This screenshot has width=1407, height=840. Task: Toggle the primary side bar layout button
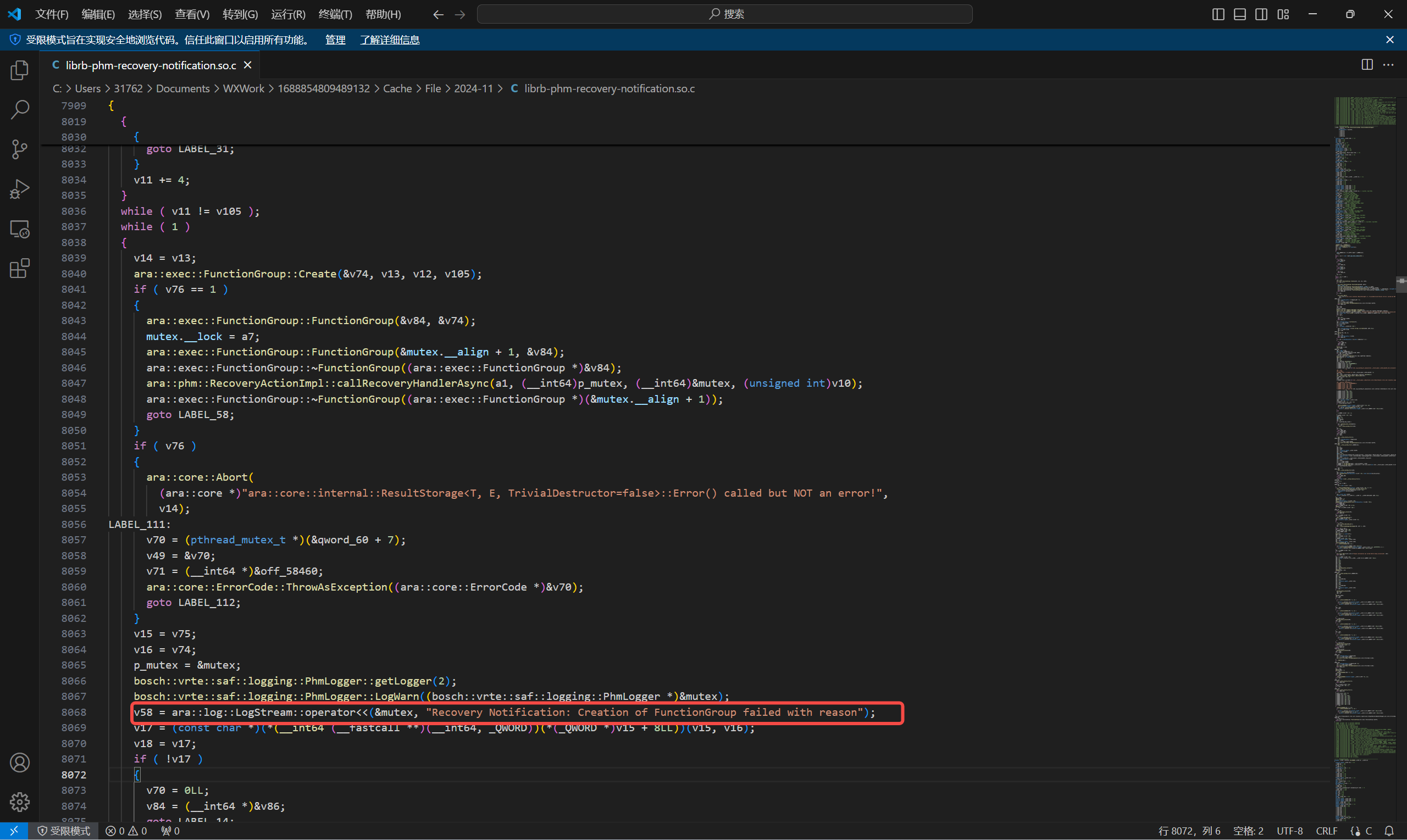1218,14
